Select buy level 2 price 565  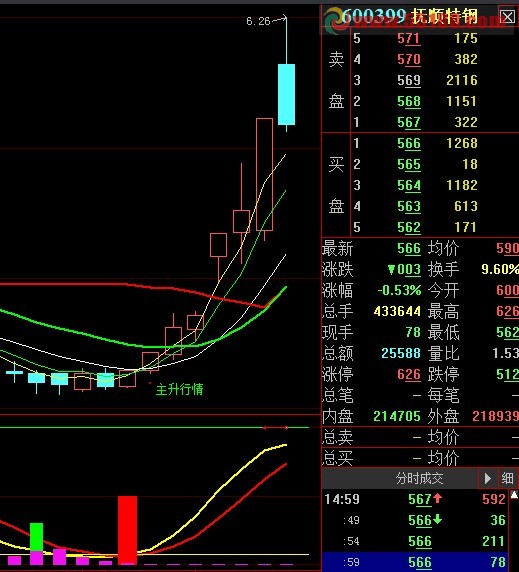pyautogui.click(x=409, y=165)
